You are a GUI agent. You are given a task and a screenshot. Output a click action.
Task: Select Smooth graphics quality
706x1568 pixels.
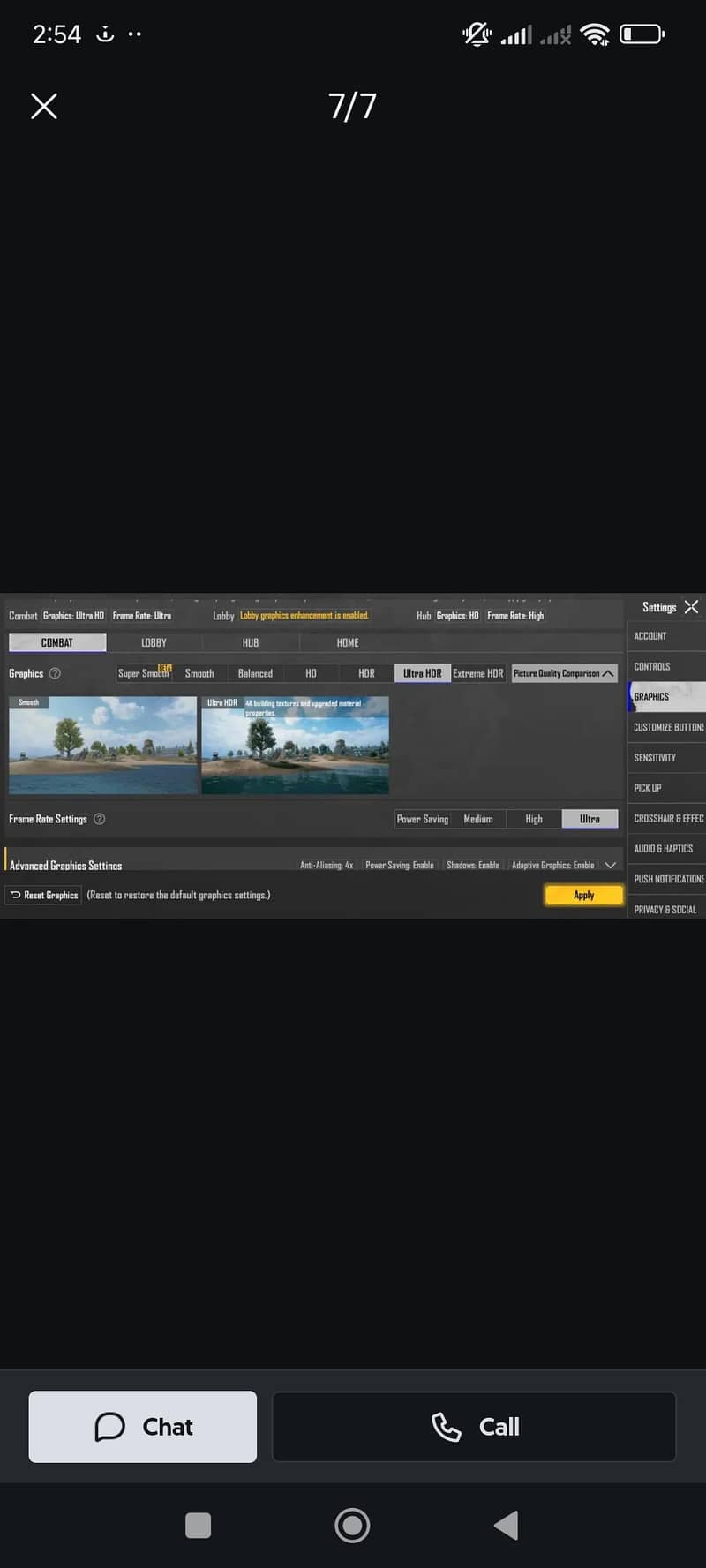(x=199, y=673)
